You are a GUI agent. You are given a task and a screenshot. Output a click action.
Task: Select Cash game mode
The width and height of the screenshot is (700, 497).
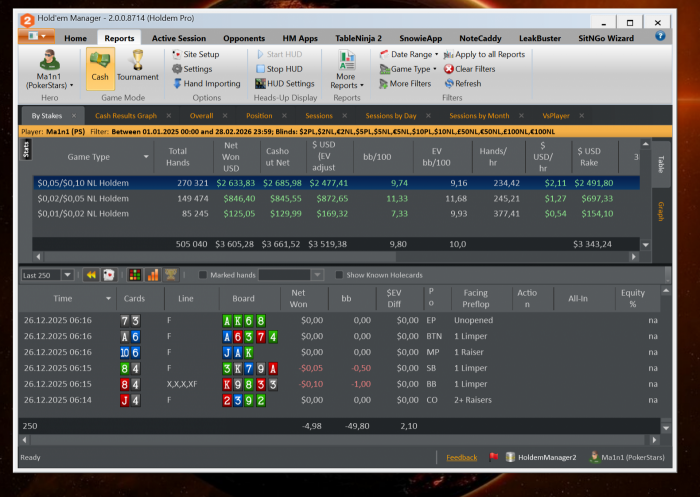(100, 68)
